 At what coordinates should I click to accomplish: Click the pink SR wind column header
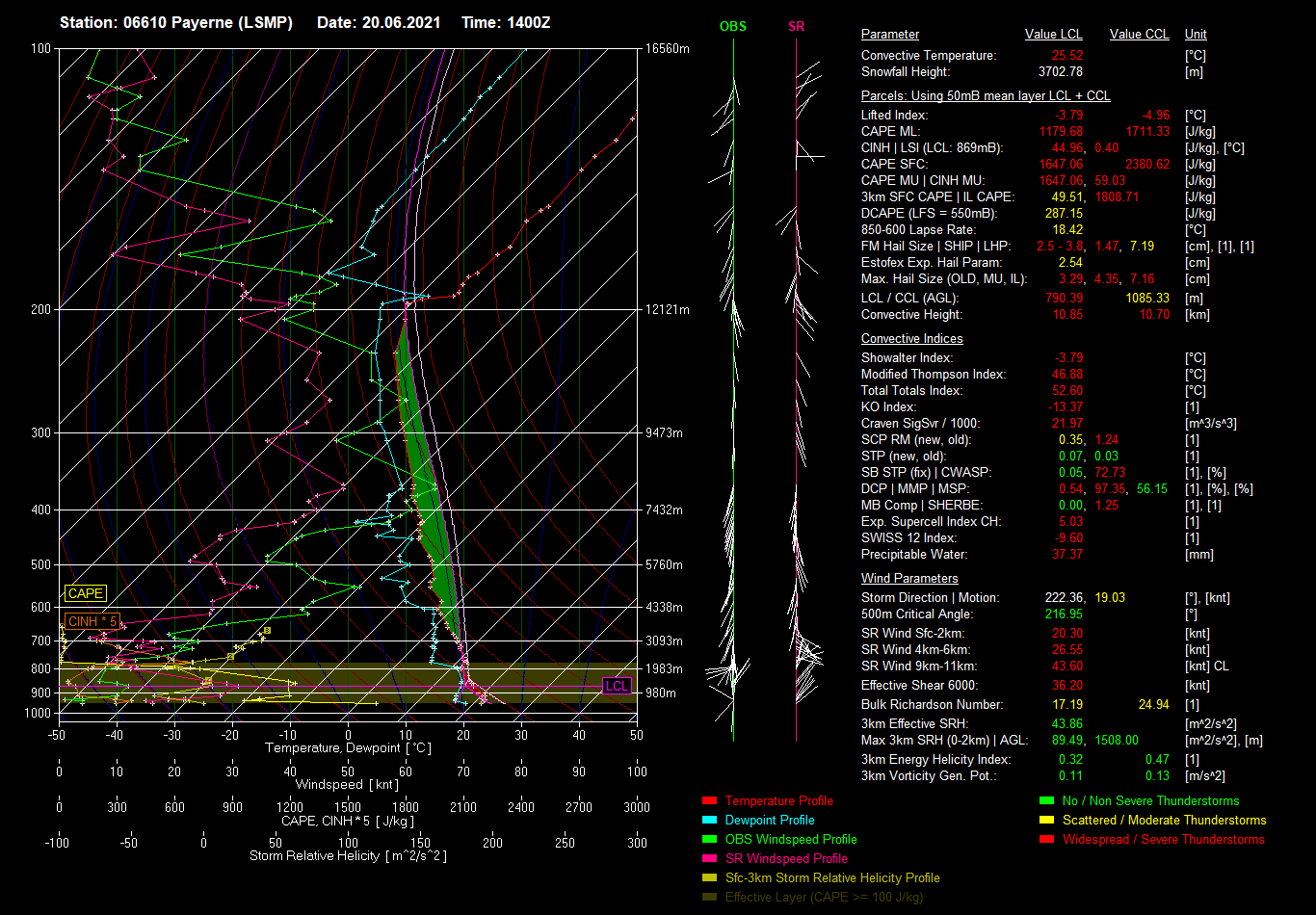point(796,27)
